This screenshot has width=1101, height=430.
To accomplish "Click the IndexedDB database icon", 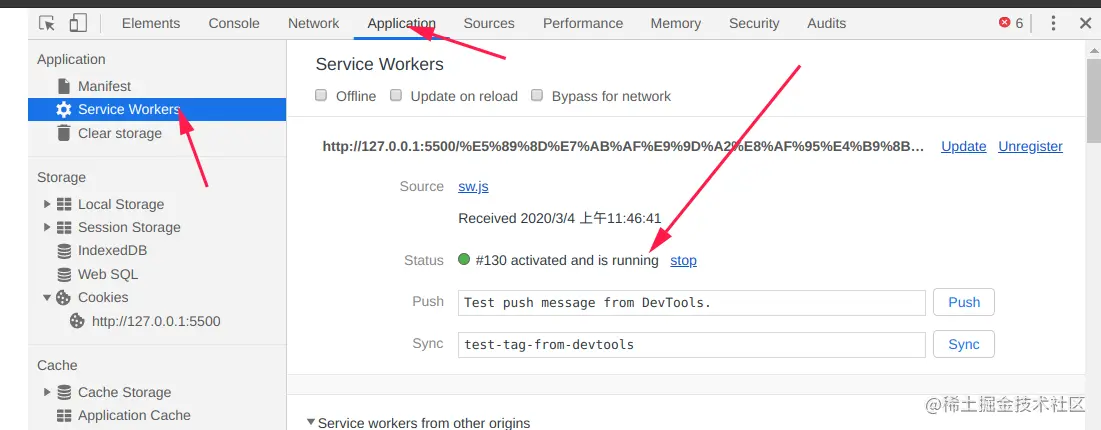I will [x=64, y=251].
